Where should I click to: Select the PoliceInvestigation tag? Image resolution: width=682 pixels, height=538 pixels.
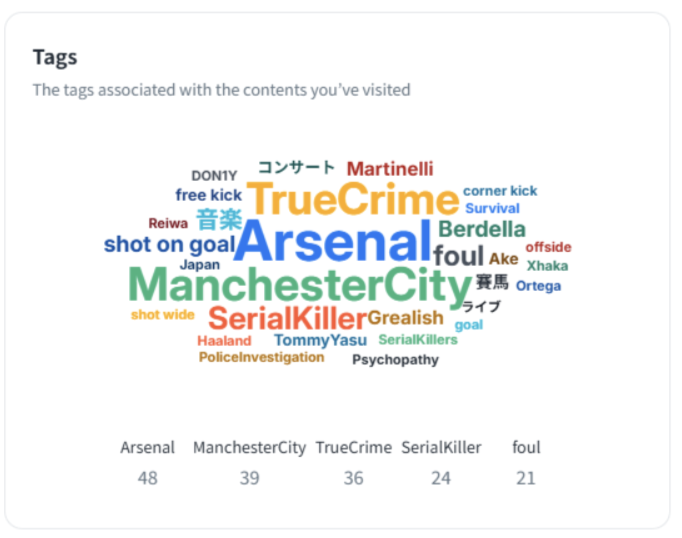tap(261, 357)
